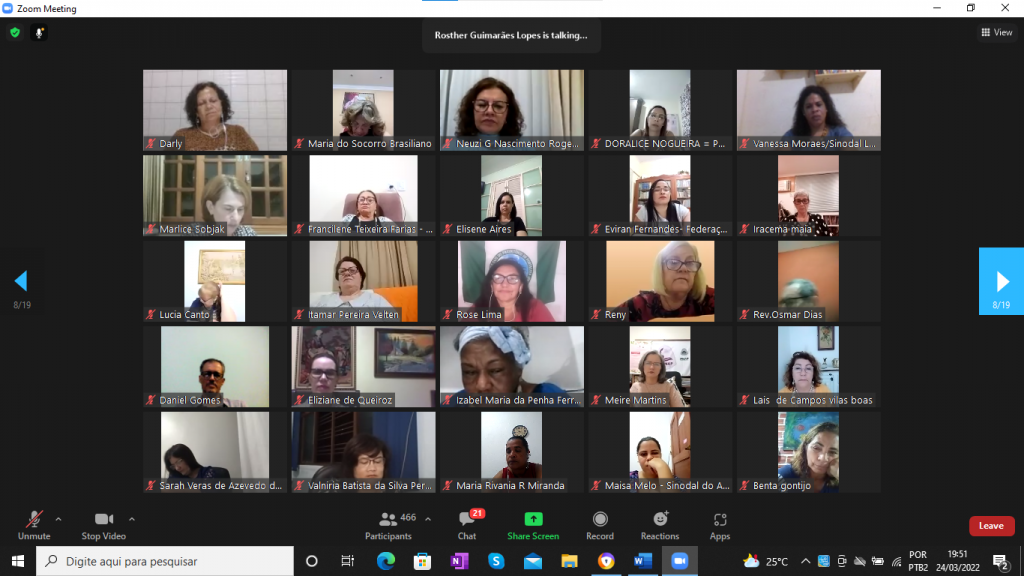Open the Reactions menu
Viewport: 1024px width, 576px height.
click(660, 525)
